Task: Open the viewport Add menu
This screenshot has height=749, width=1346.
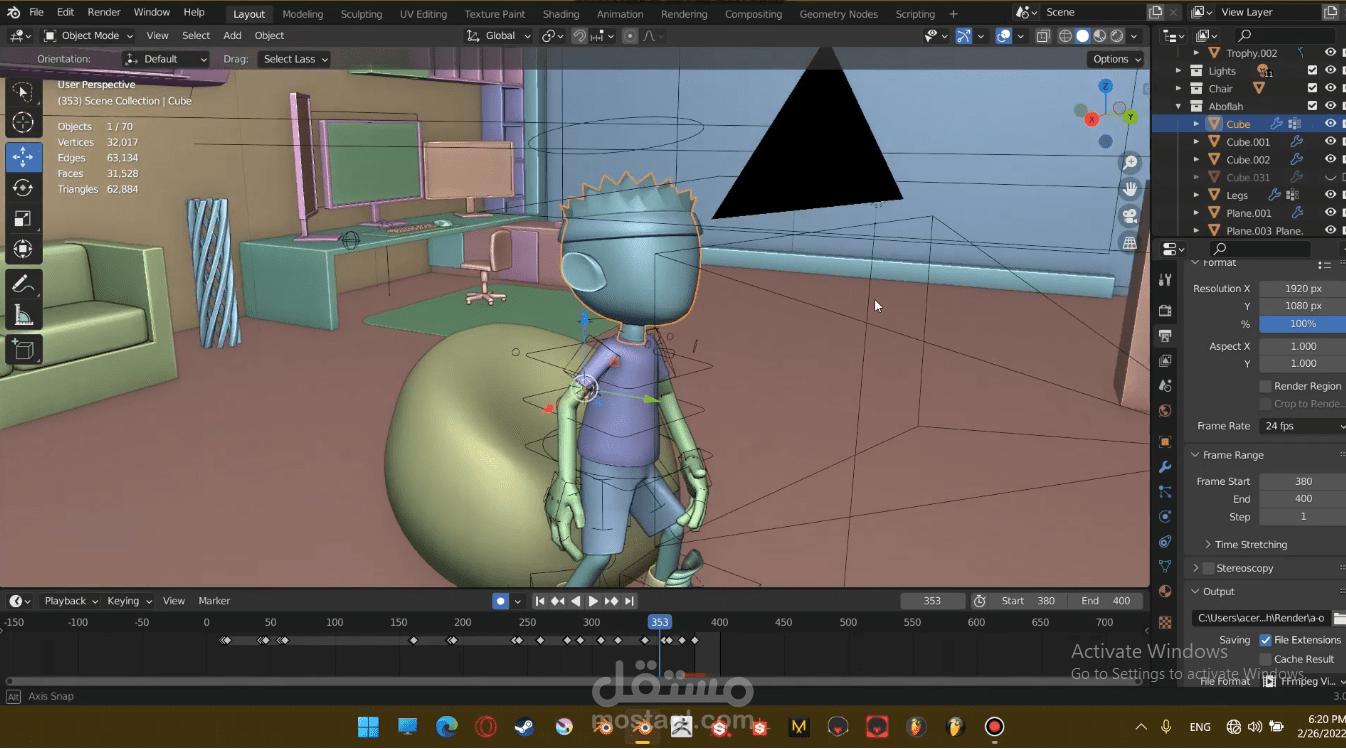Action: point(232,36)
